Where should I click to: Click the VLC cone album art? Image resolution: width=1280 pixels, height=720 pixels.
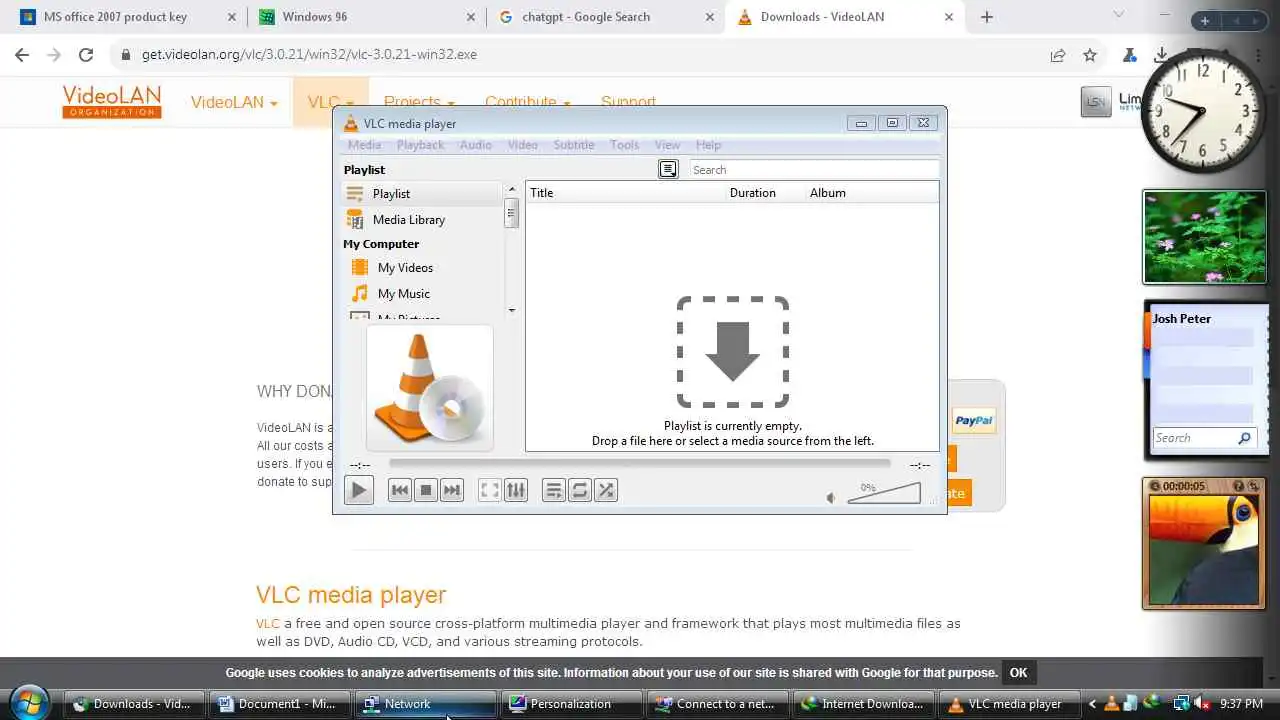tap(430, 389)
